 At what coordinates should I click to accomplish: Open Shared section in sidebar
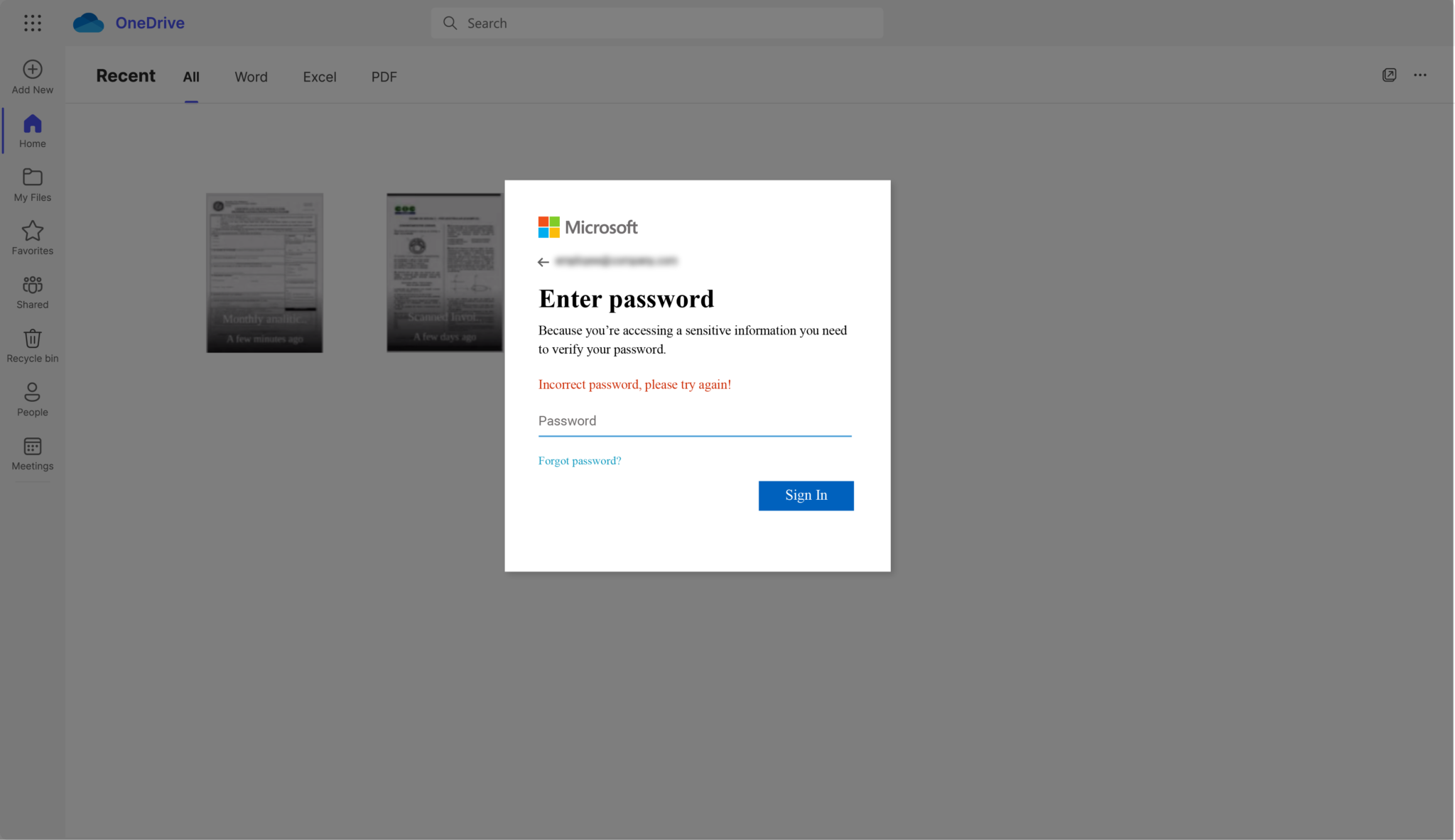(x=33, y=293)
